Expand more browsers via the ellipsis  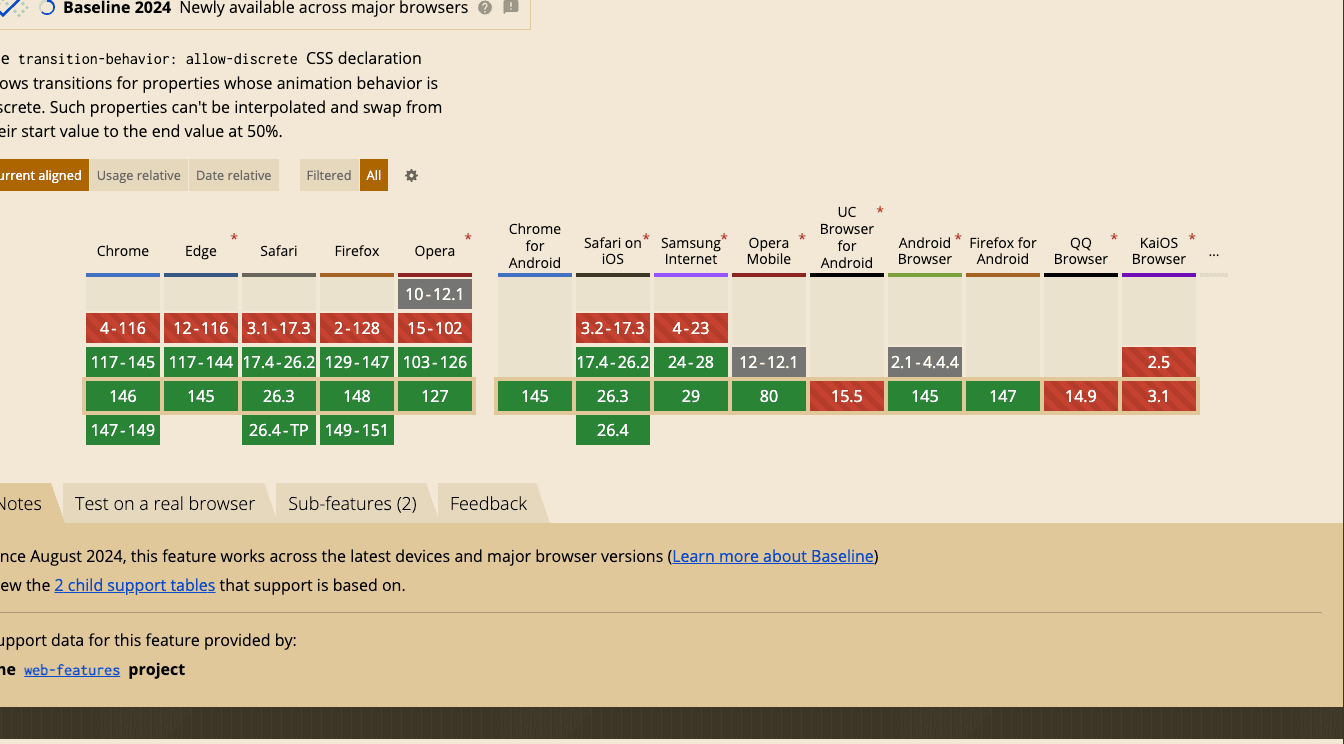pyautogui.click(x=1214, y=253)
